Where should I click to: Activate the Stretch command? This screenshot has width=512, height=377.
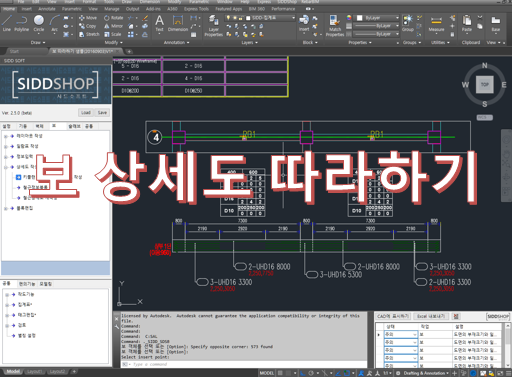tap(89, 34)
